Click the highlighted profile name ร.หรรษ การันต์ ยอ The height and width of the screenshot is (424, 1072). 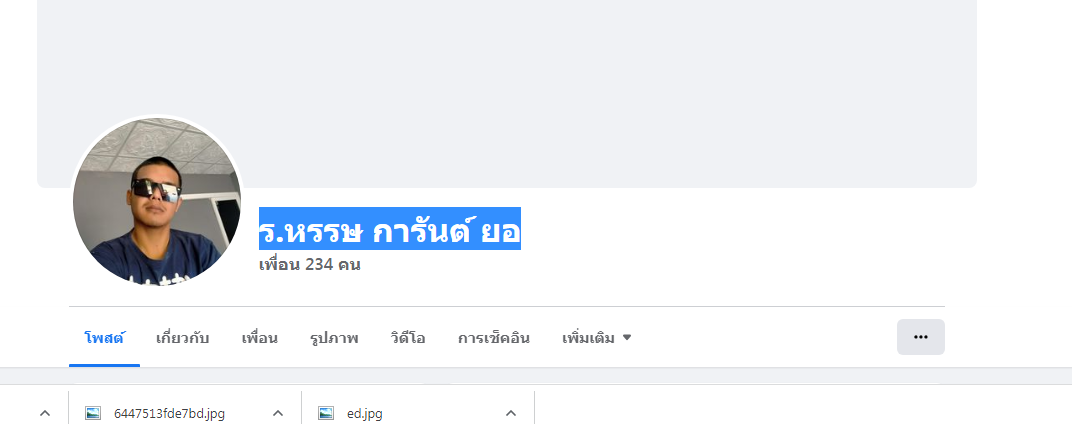coord(389,229)
